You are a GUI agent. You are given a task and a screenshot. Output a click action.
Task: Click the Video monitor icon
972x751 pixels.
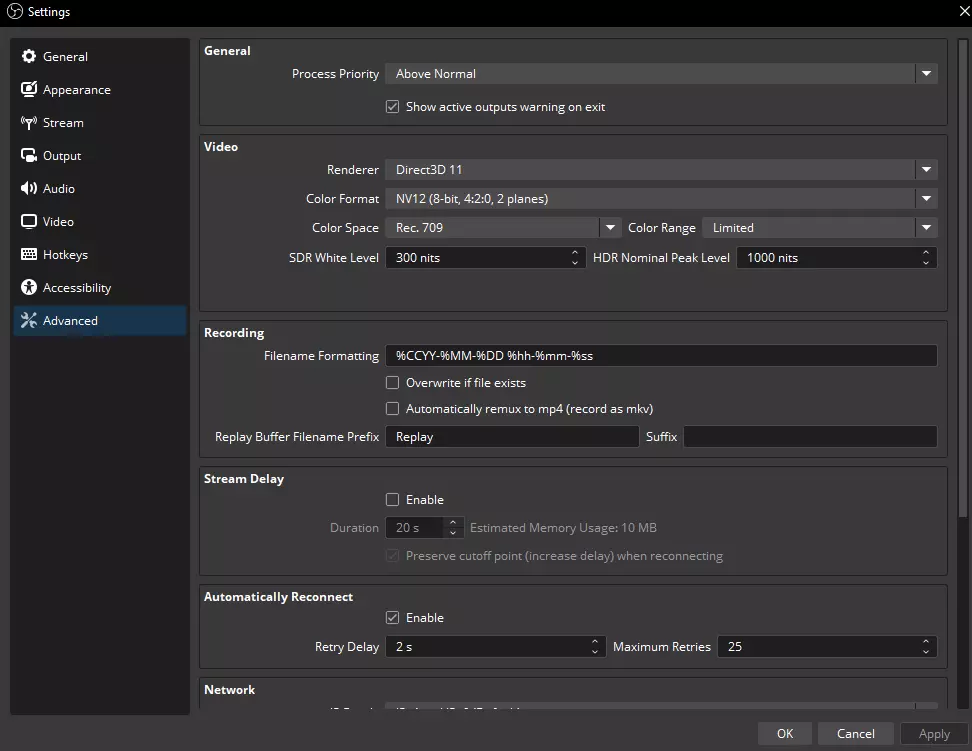point(29,222)
